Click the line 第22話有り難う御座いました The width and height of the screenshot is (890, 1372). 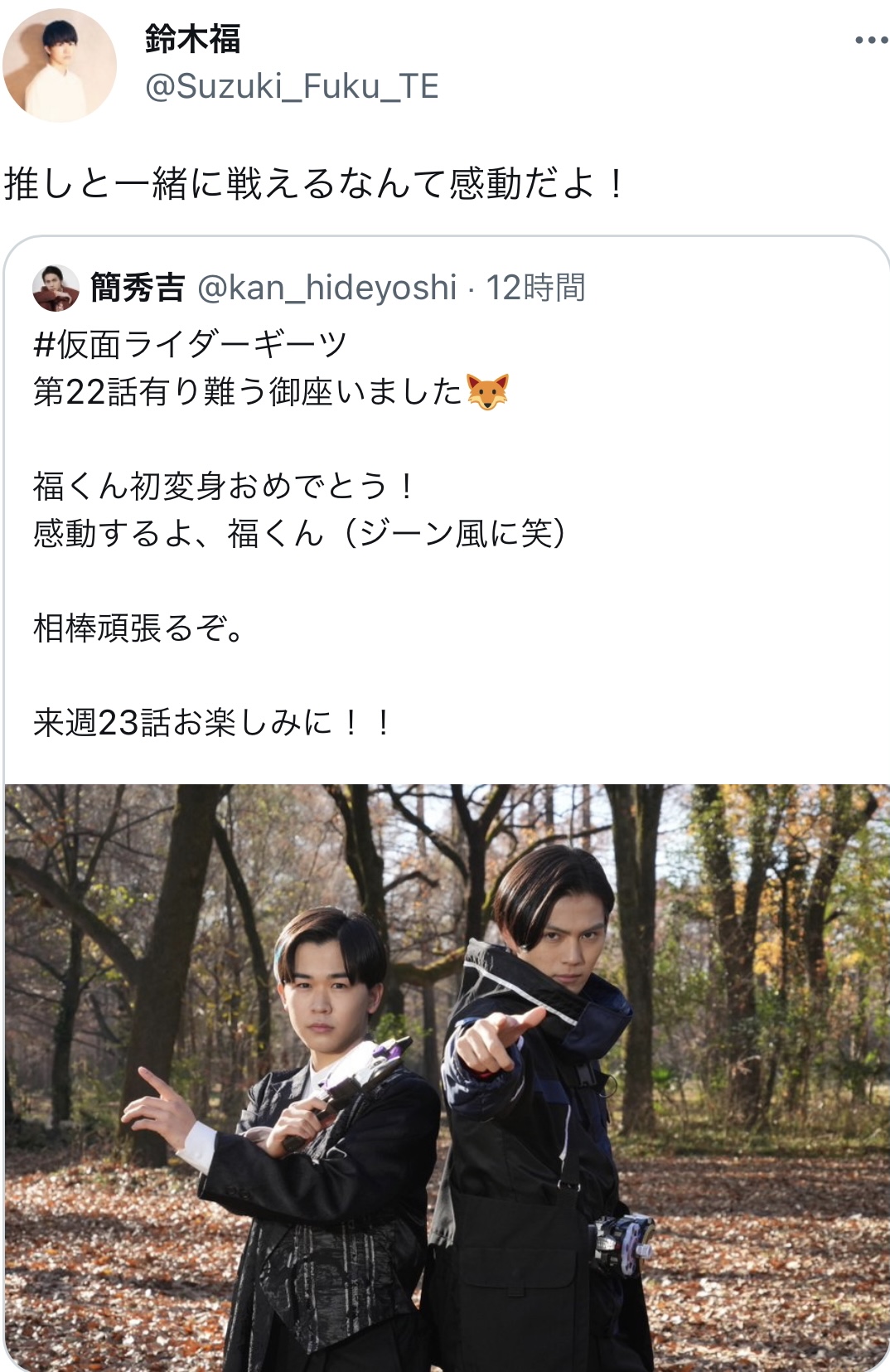(247, 391)
